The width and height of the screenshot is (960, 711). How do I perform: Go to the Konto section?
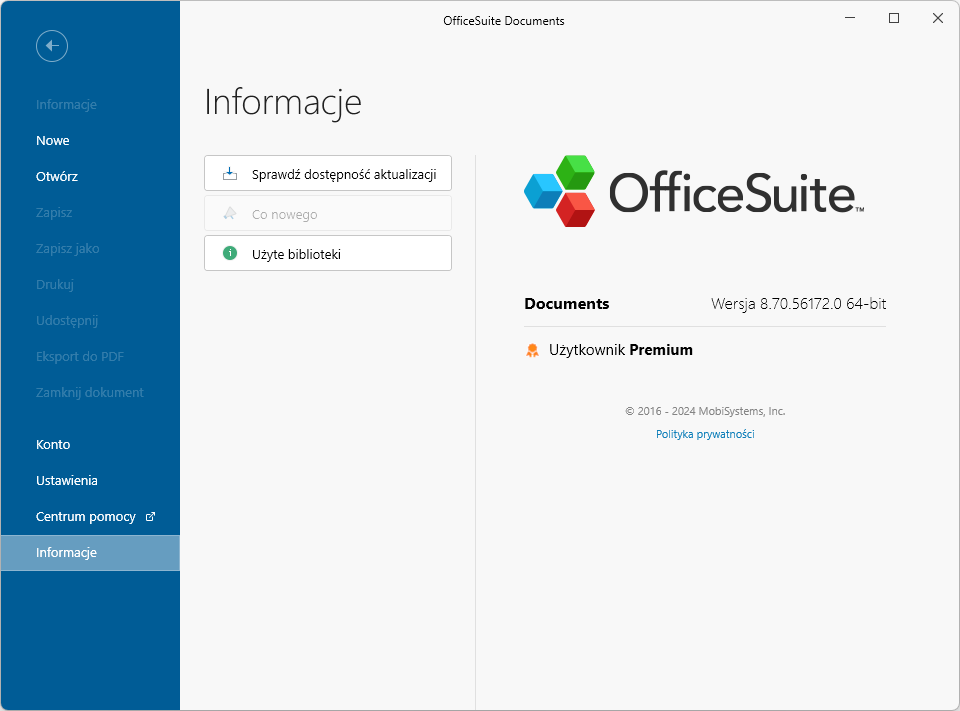[90, 445]
